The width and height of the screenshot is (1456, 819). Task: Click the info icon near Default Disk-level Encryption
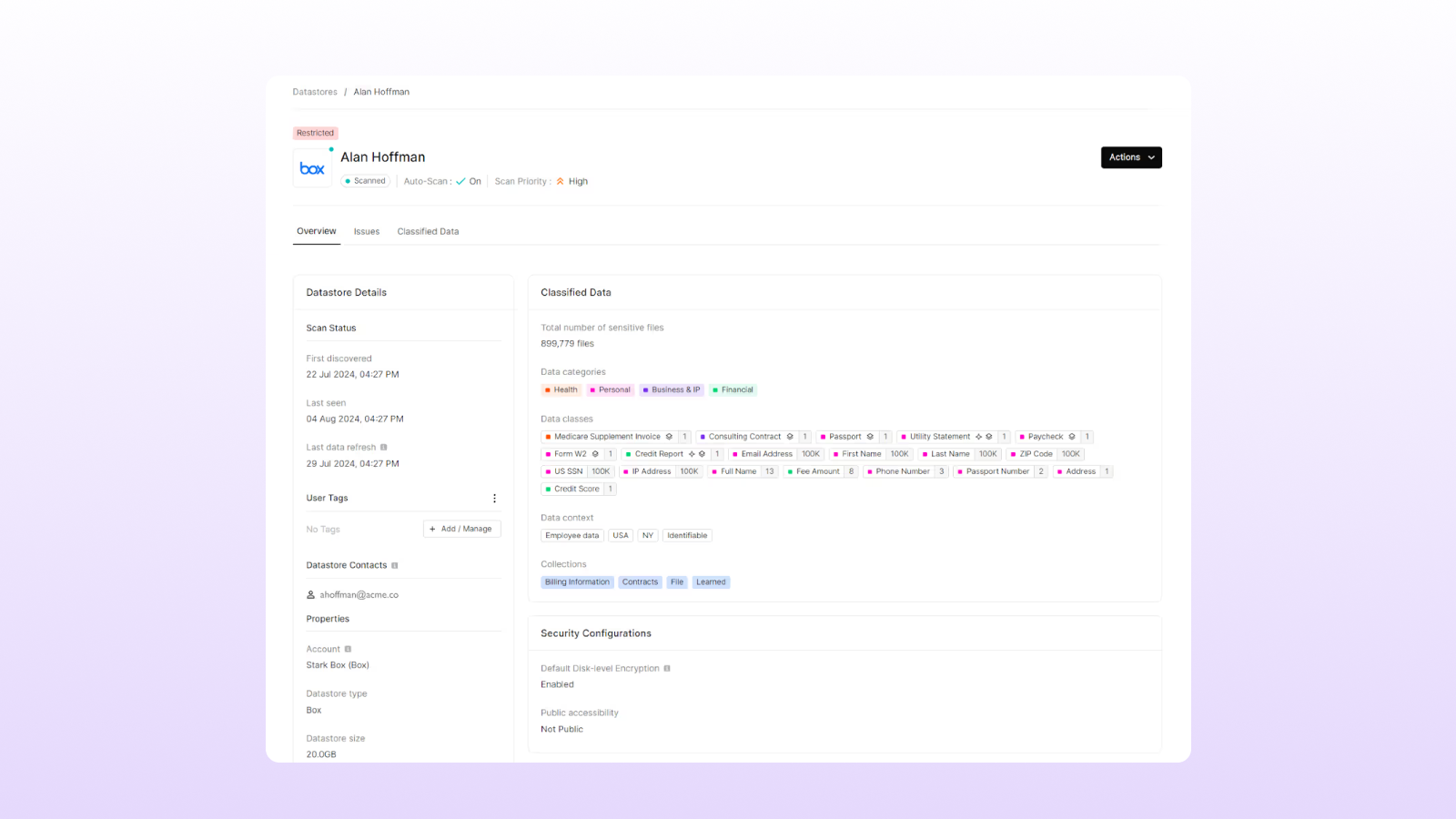pyautogui.click(x=667, y=667)
